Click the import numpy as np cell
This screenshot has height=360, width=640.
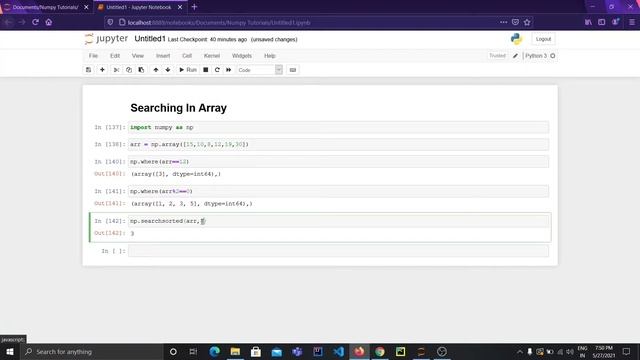338,127
